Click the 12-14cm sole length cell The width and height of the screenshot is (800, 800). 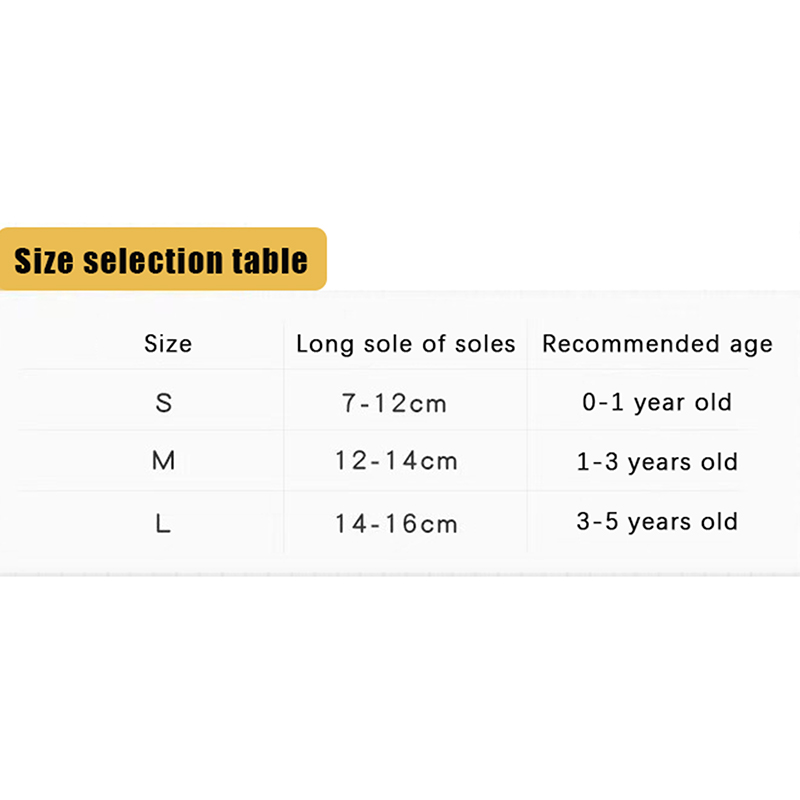click(x=396, y=462)
